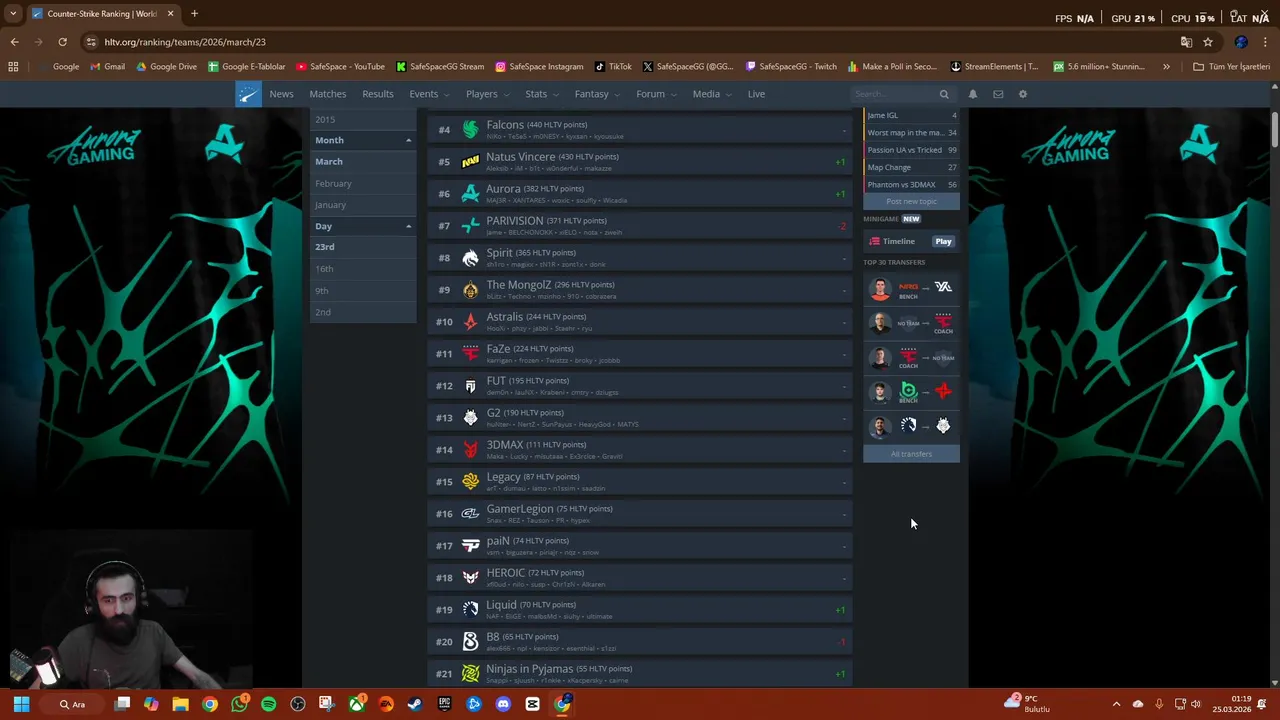
Task: Click the Liquid team logo
Action: coord(471,610)
